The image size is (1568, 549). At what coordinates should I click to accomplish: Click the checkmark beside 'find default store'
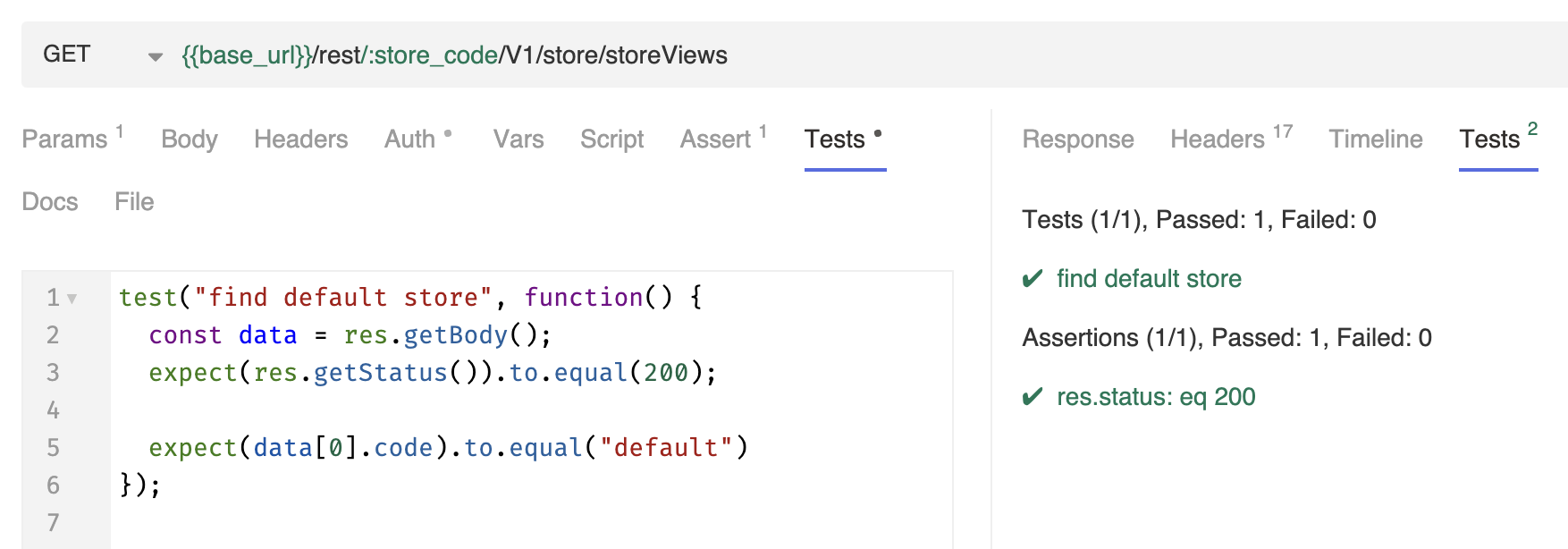pyautogui.click(x=1033, y=279)
